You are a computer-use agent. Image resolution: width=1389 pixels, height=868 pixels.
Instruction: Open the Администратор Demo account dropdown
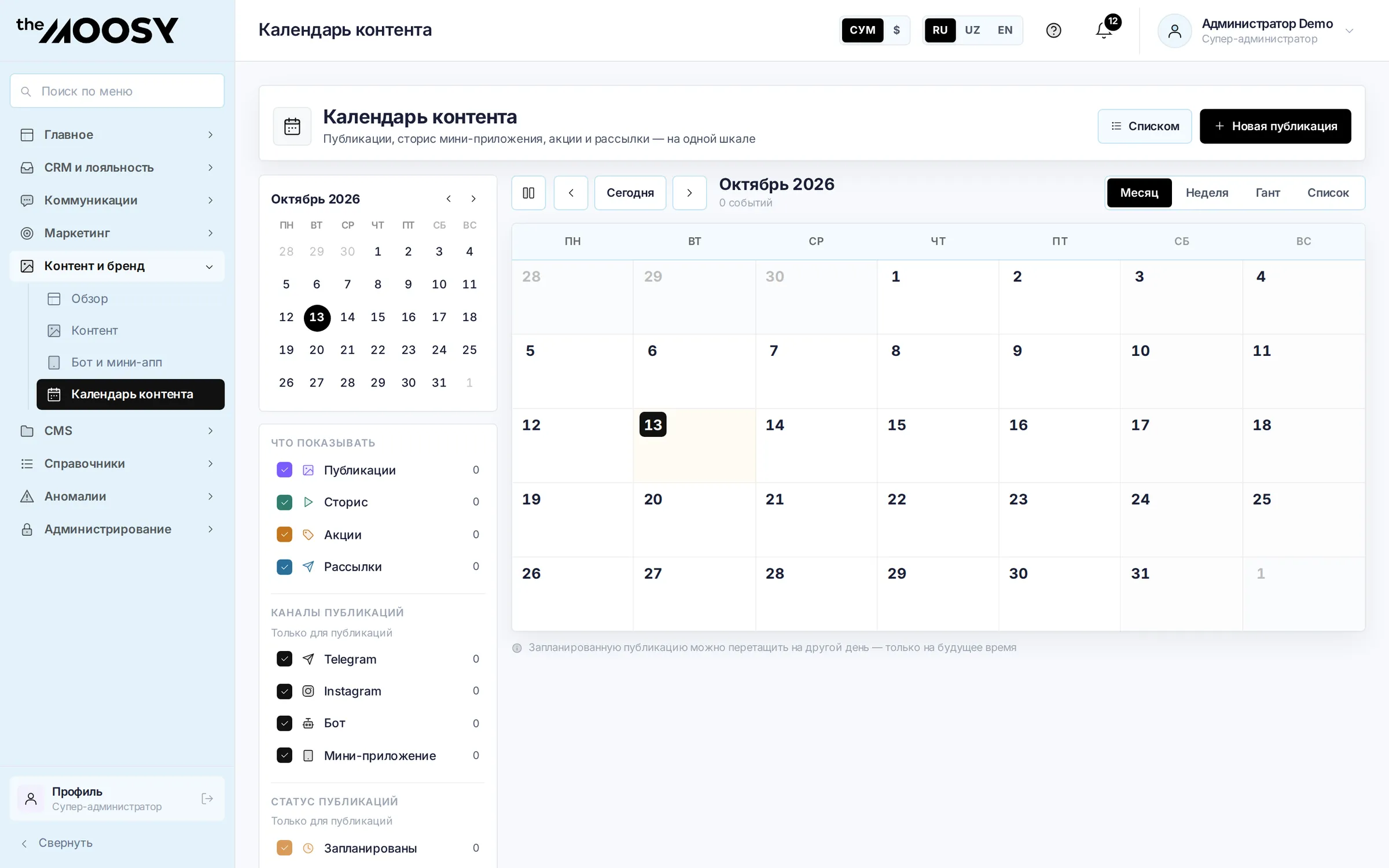click(1256, 31)
